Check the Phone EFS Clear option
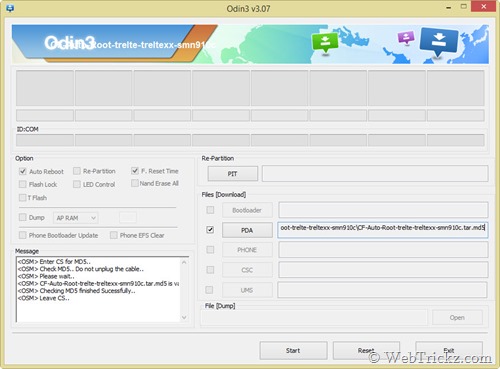 (114, 235)
